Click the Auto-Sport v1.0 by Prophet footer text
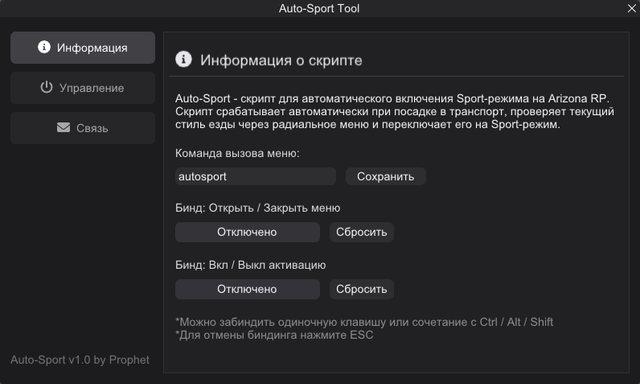The width and height of the screenshot is (640, 384). point(80,360)
